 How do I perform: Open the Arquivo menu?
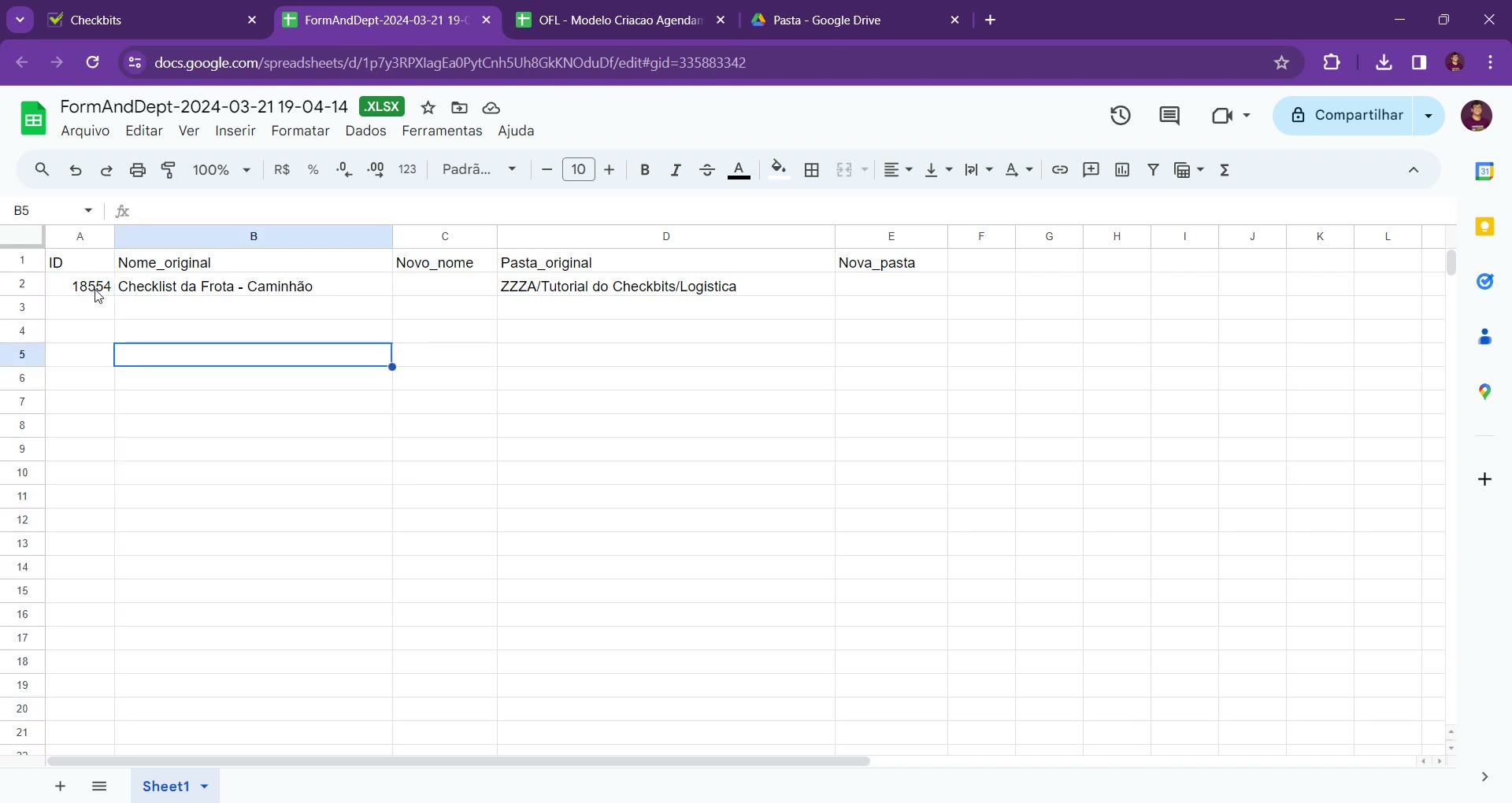(x=85, y=131)
